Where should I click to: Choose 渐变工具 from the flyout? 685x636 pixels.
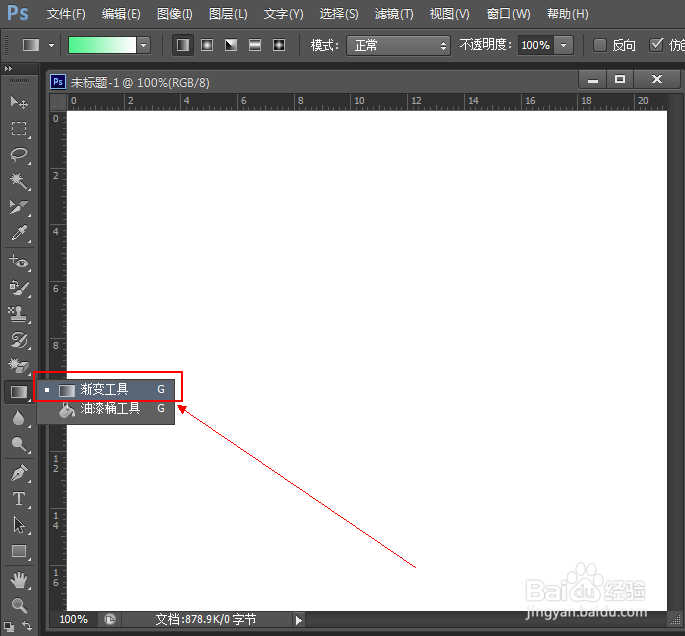coord(106,390)
